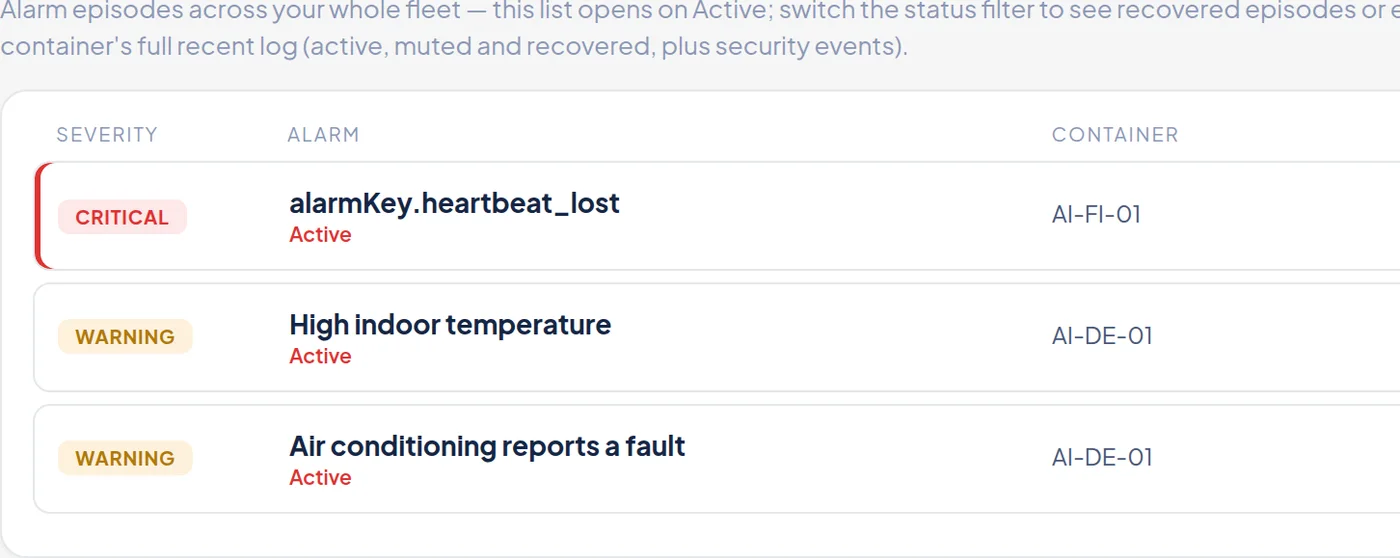The width and height of the screenshot is (1400, 558).
Task: Sort by the SEVERITY column header
Action: pyautogui.click(x=107, y=134)
